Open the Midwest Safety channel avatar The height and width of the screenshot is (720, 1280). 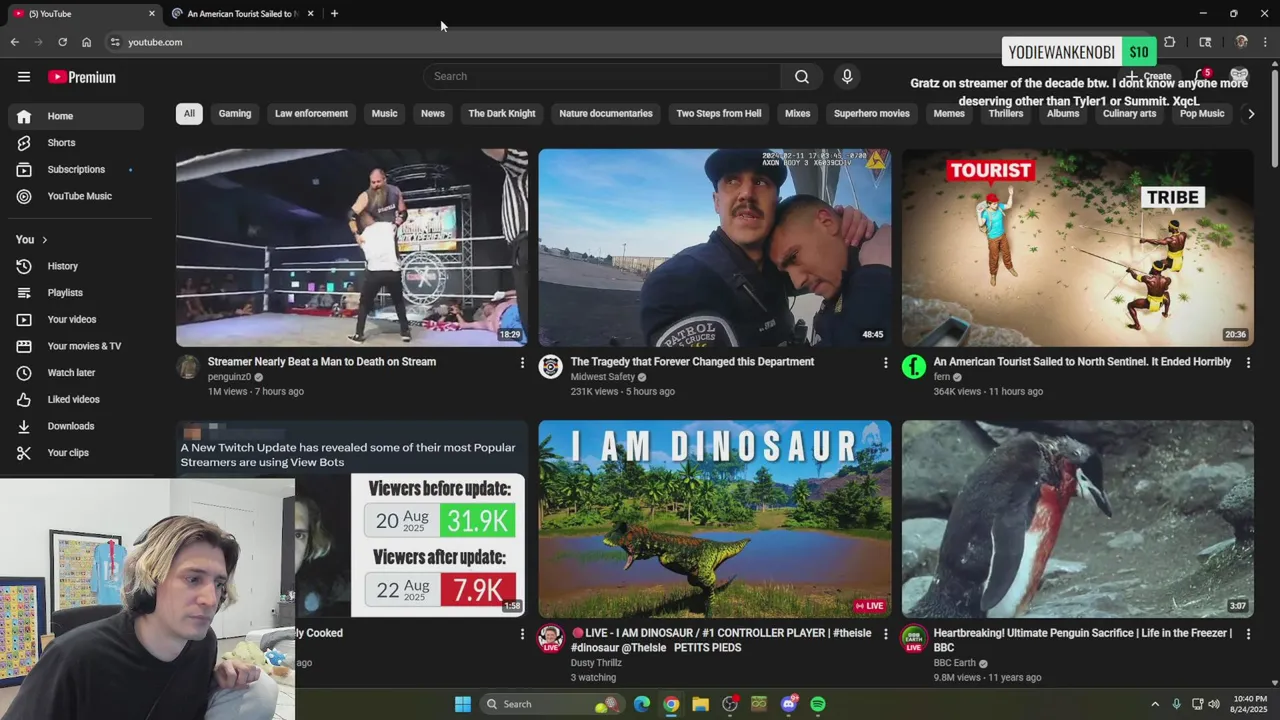point(550,367)
